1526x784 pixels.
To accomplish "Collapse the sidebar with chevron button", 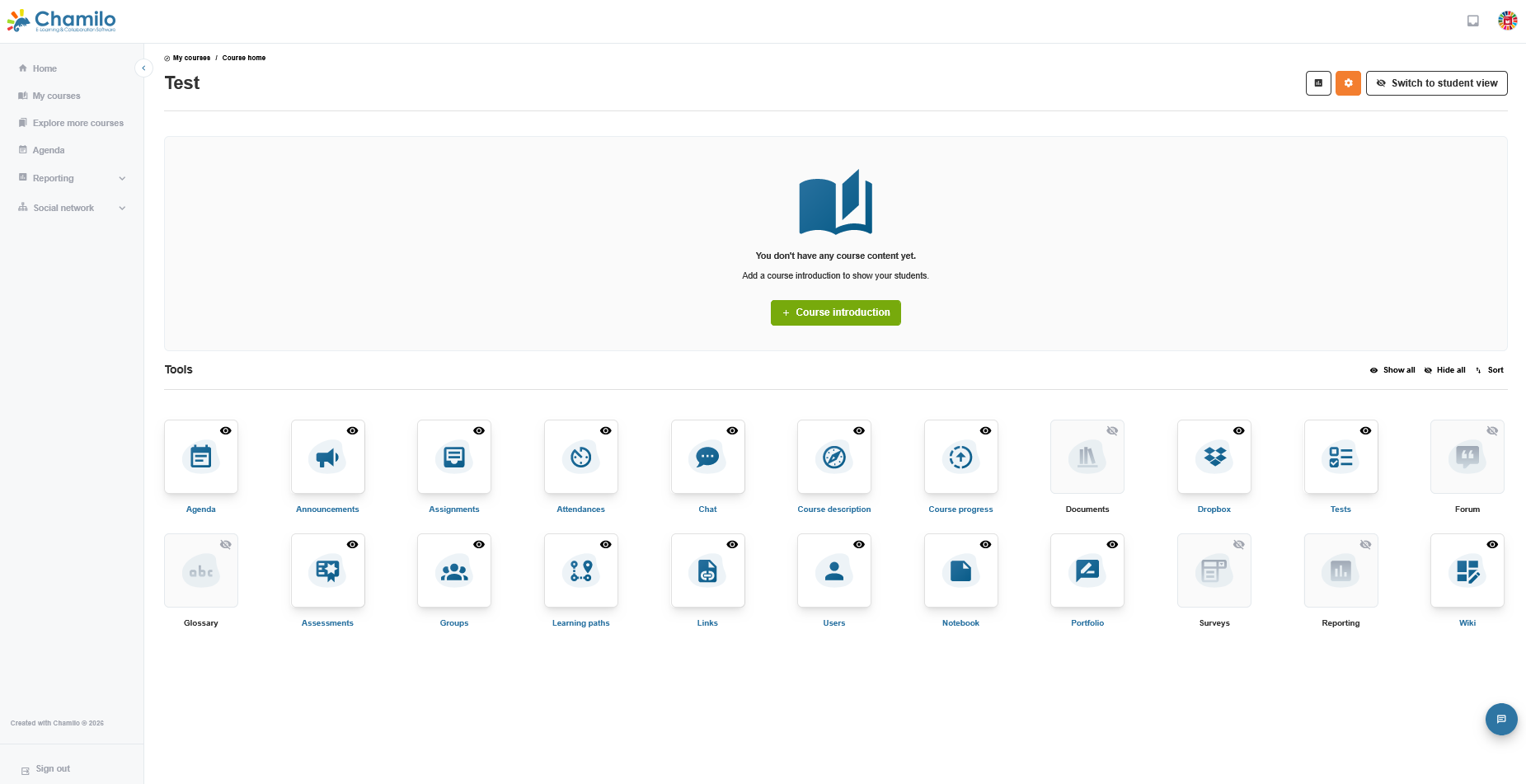I will pos(143,68).
